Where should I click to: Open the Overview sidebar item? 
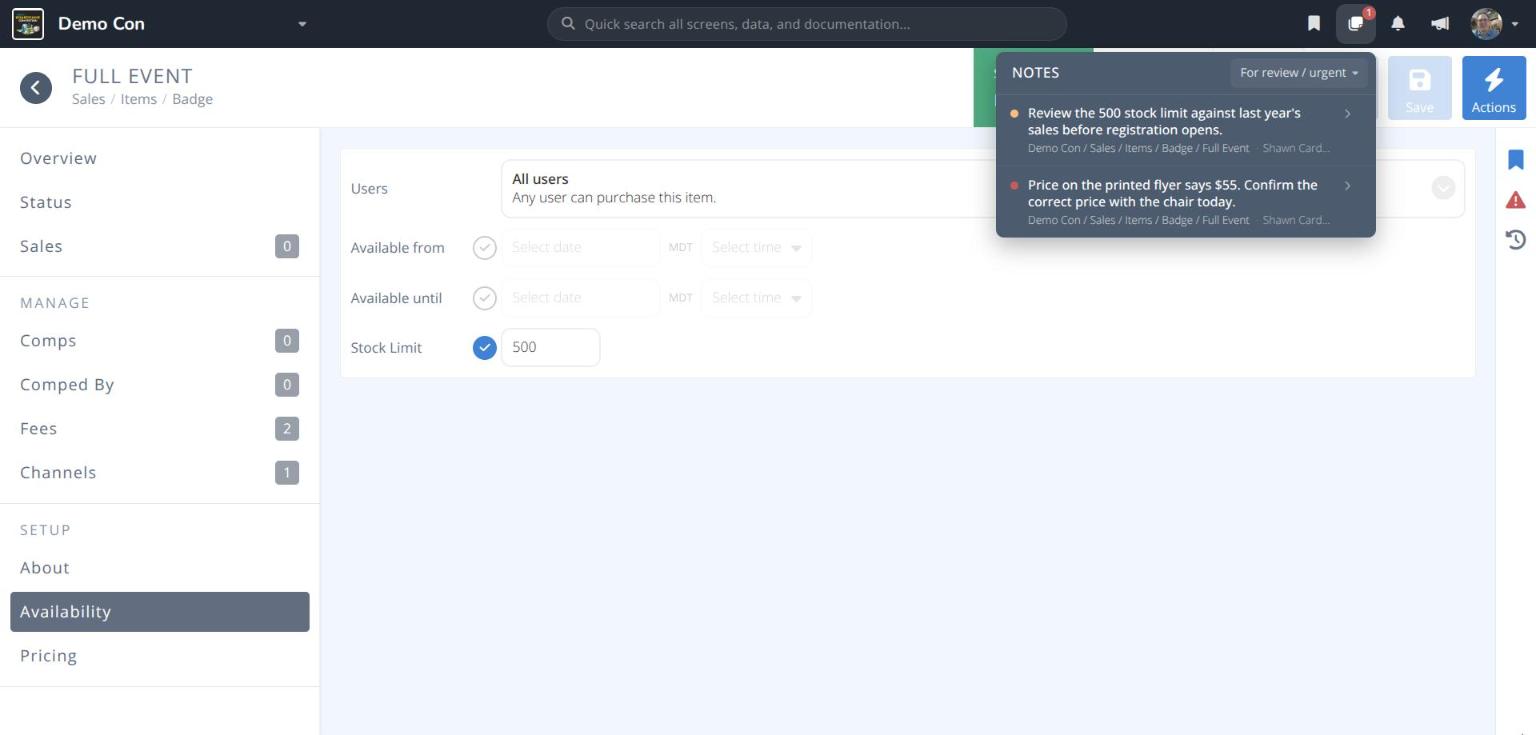pos(160,158)
